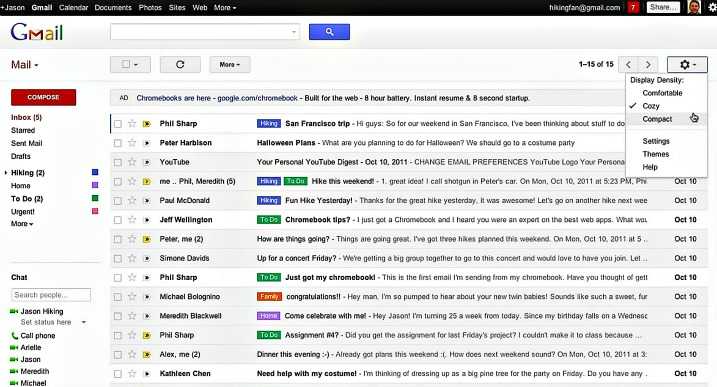
Task: Open Settings from the gear menu
Action: [x=656, y=141]
